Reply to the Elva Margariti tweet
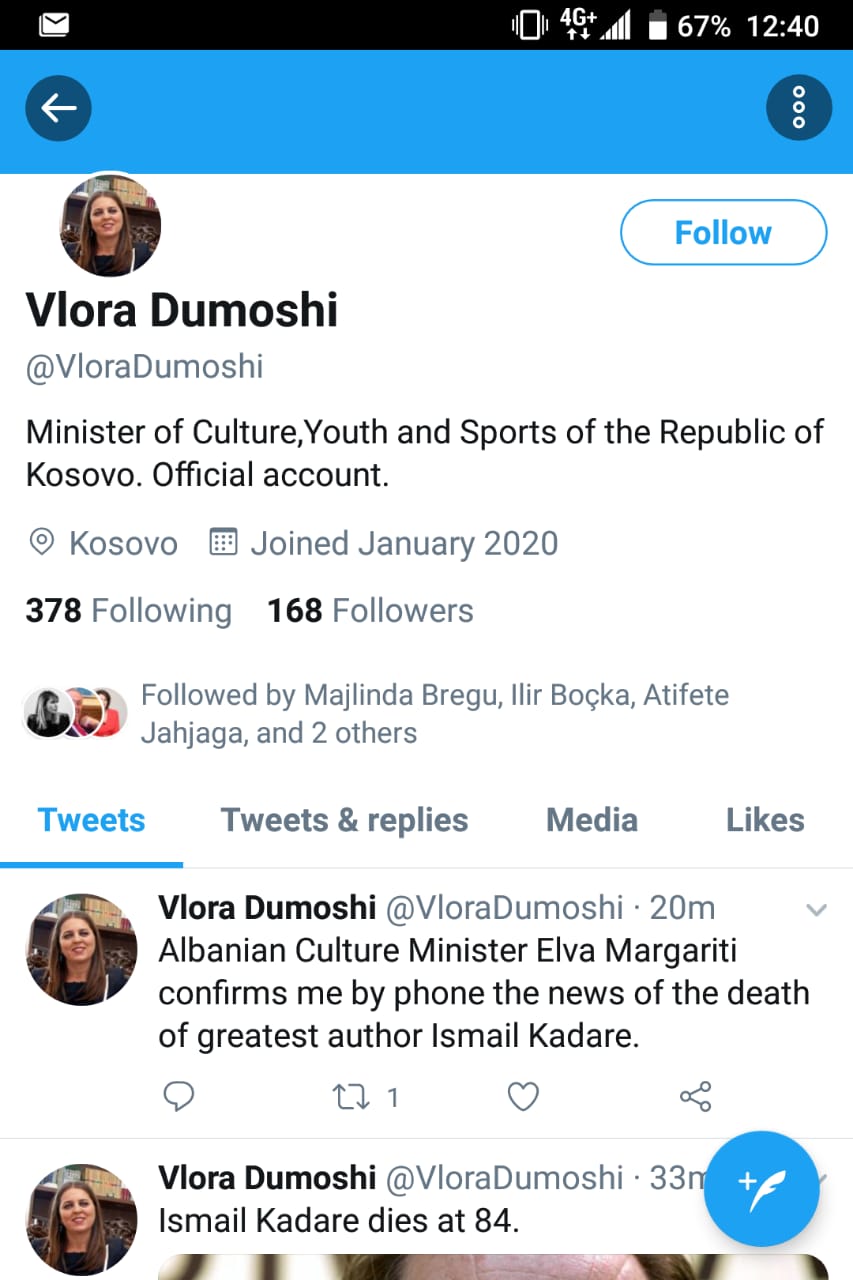The width and height of the screenshot is (853, 1280). [178, 1097]
